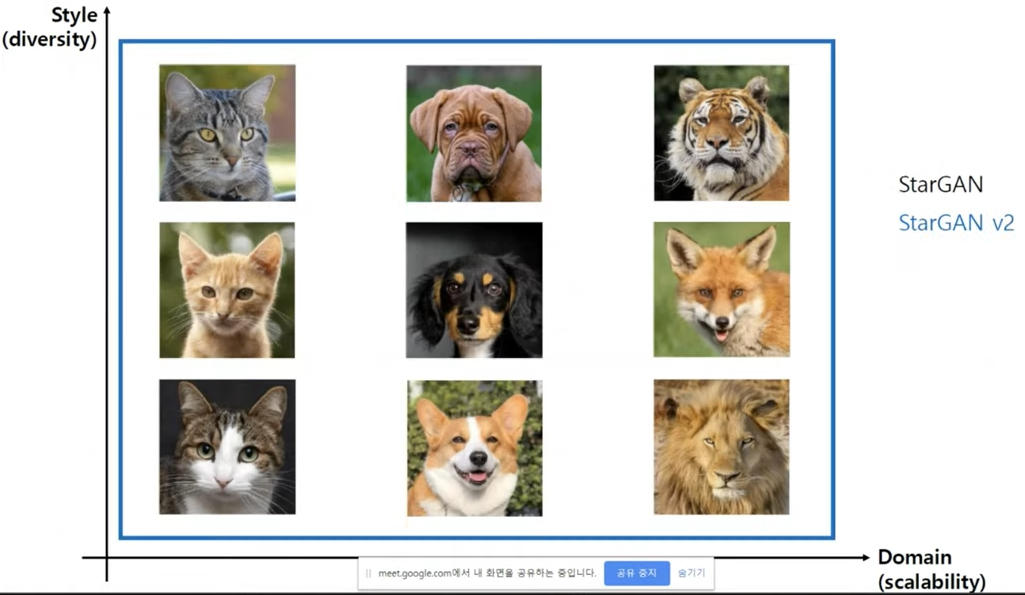1025x595 pixels.
Task: Click the gray tabby cat image
Action: (x=227, y=133)
